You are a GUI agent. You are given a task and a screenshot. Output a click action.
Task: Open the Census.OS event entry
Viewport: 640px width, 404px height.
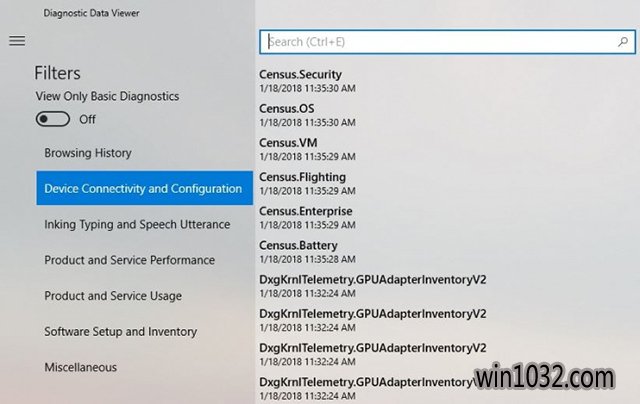click(x=286, y=108)
